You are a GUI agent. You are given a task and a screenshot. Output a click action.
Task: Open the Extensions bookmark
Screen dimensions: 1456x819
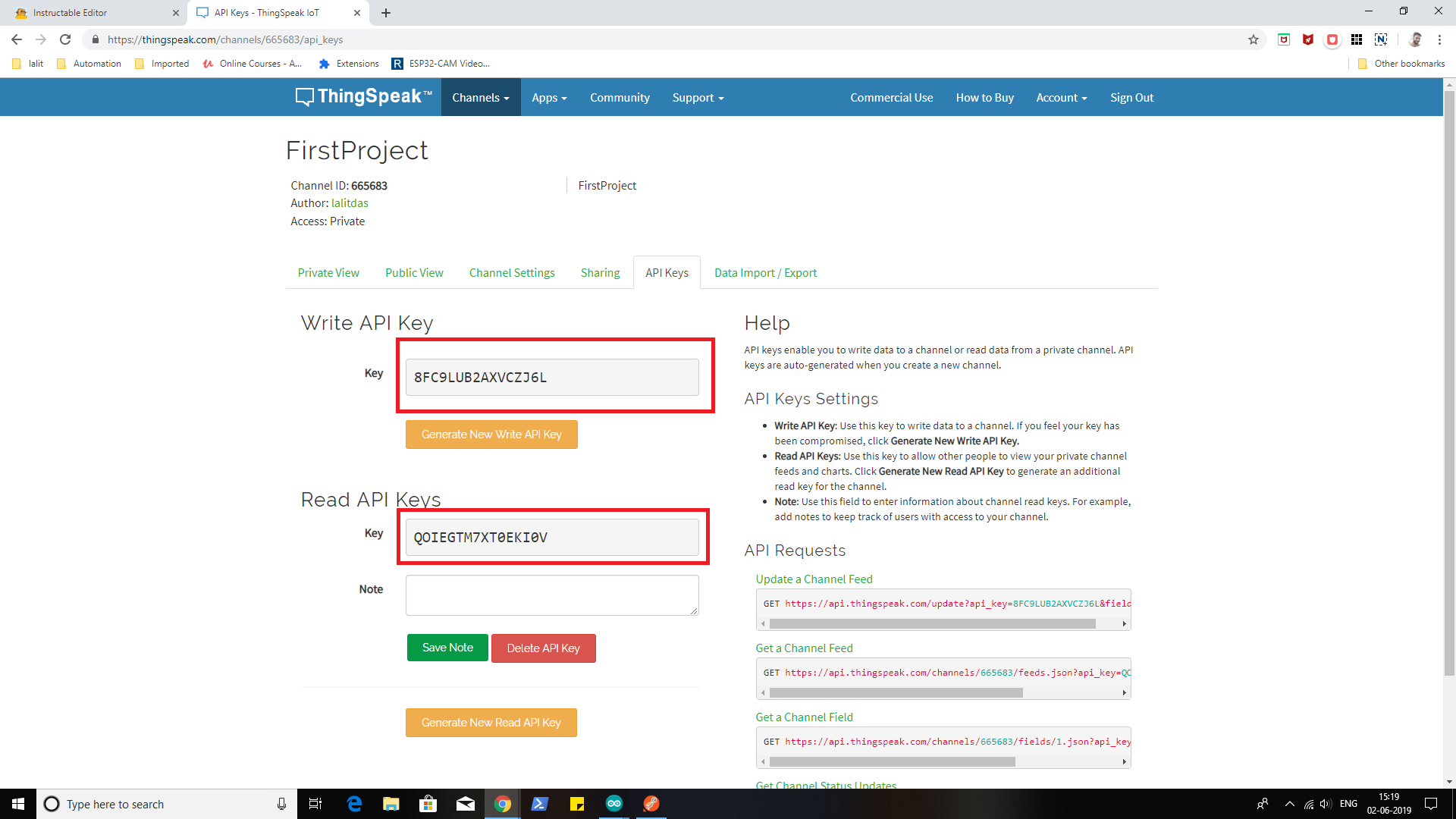(349, 64)
